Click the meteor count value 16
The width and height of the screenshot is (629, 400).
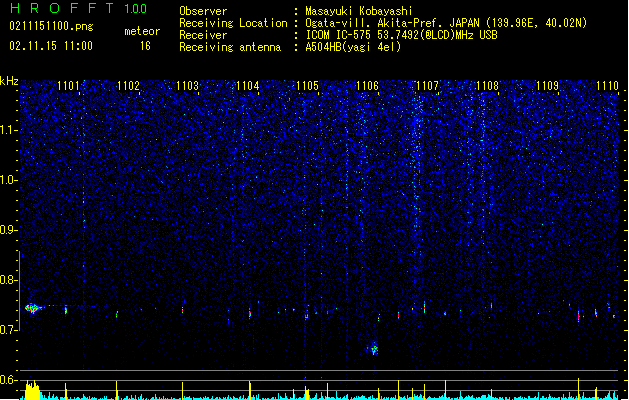(145, 46)
